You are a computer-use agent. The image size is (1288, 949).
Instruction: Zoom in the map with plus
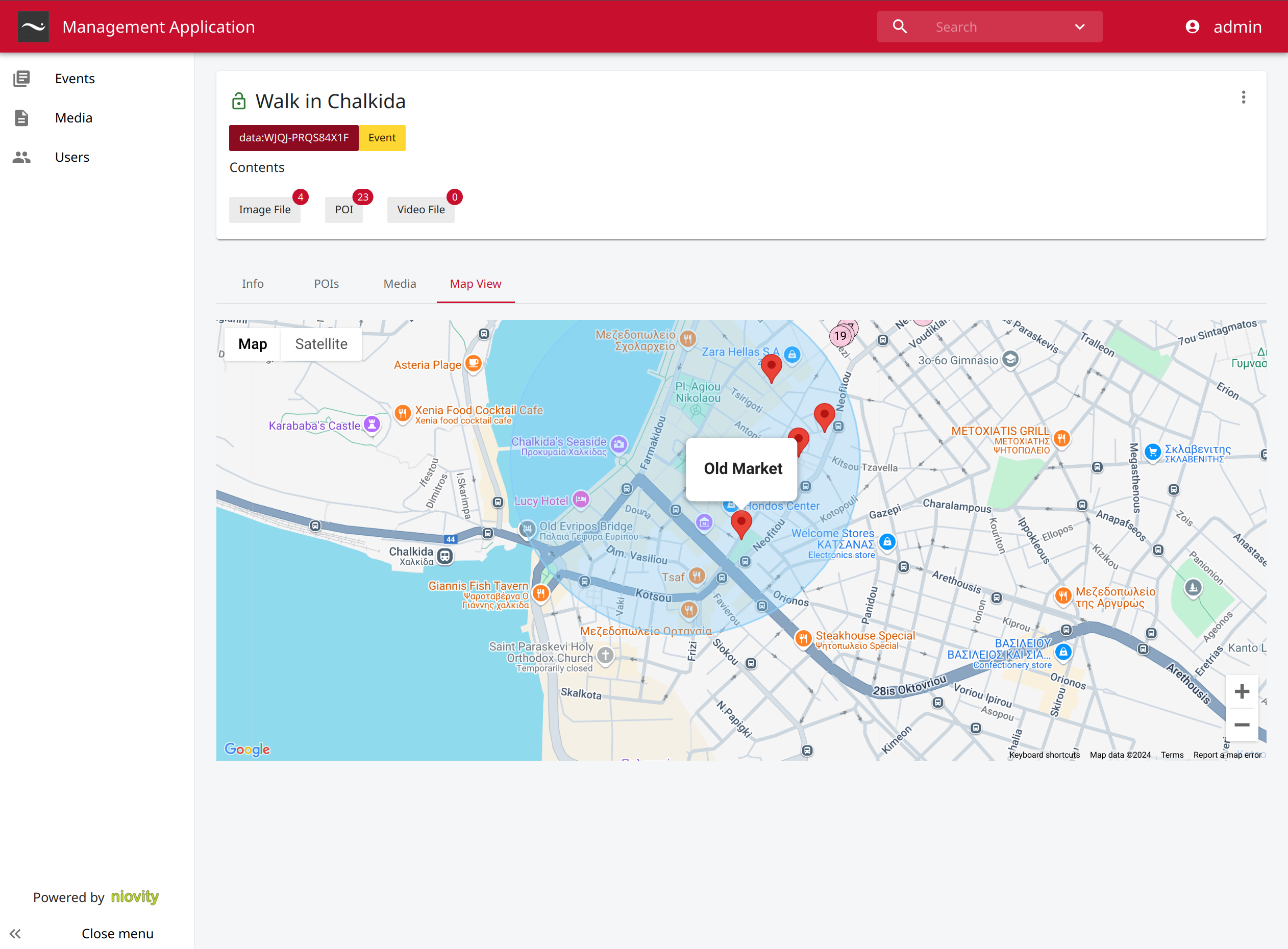1242,691
